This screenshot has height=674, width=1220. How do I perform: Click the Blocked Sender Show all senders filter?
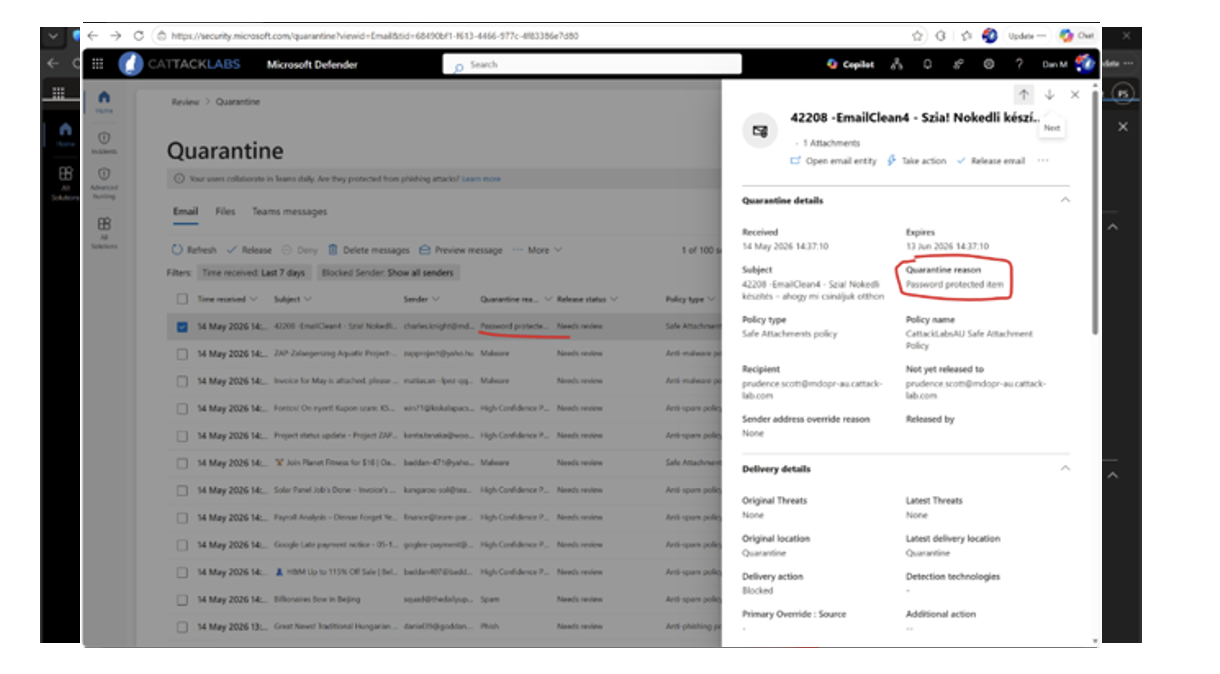[388, 272]
